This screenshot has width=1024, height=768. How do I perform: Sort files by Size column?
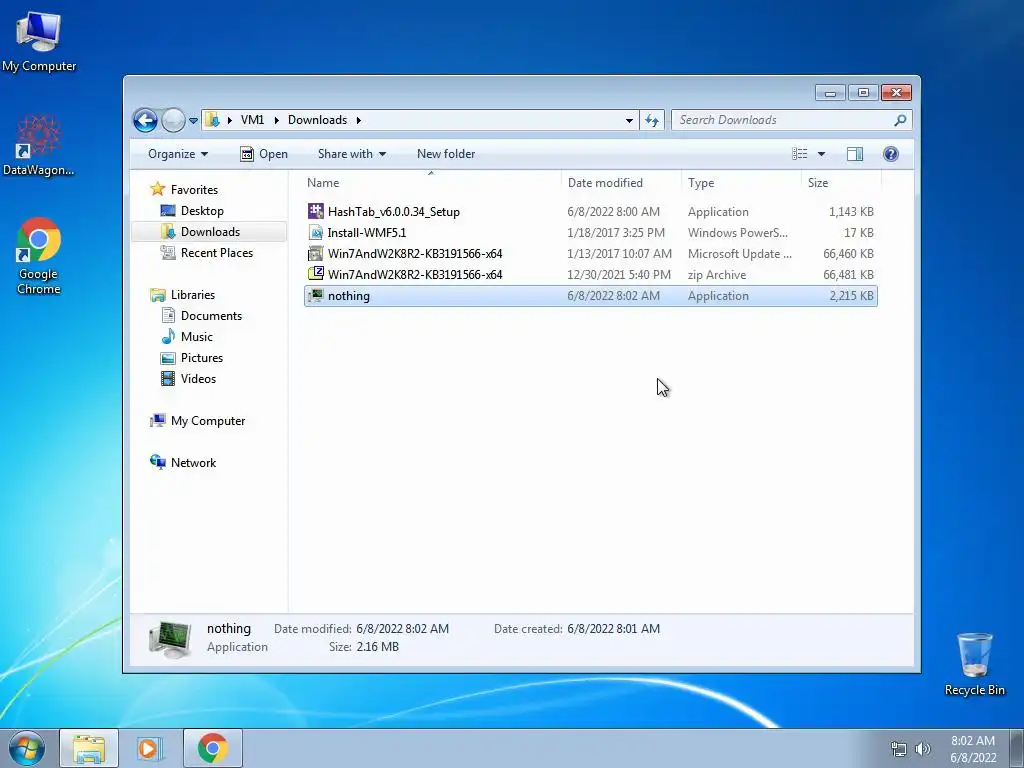pos(841,183)
